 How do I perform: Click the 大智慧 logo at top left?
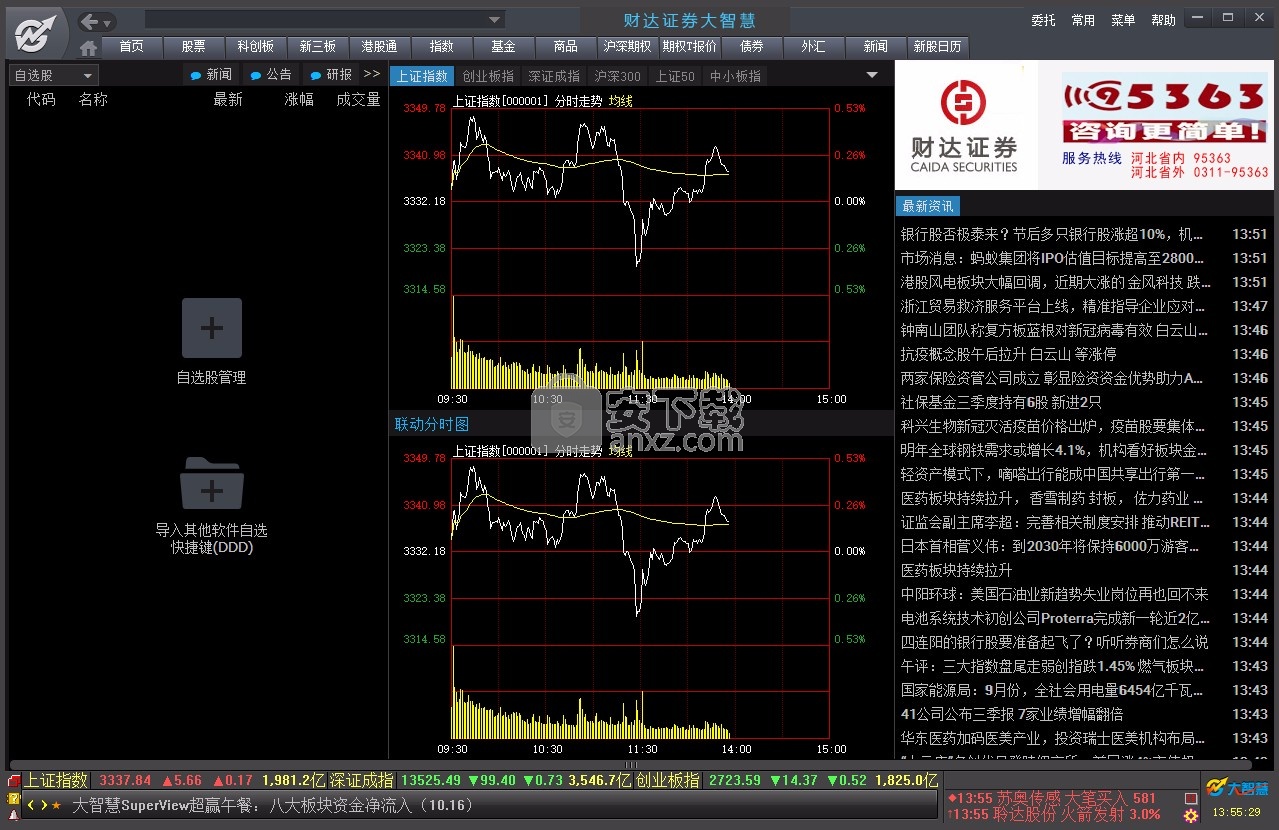34,33
